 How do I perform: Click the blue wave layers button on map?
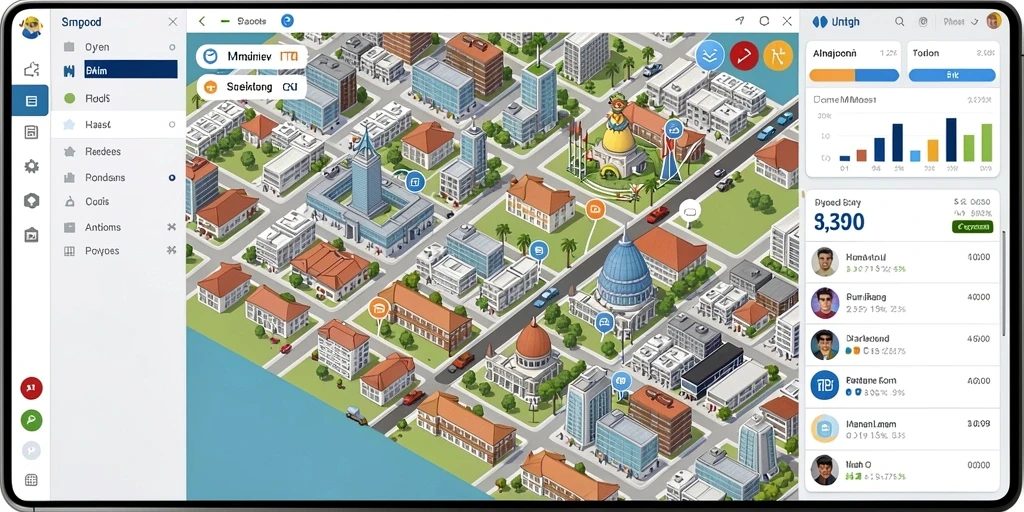(x=710, y=56)
